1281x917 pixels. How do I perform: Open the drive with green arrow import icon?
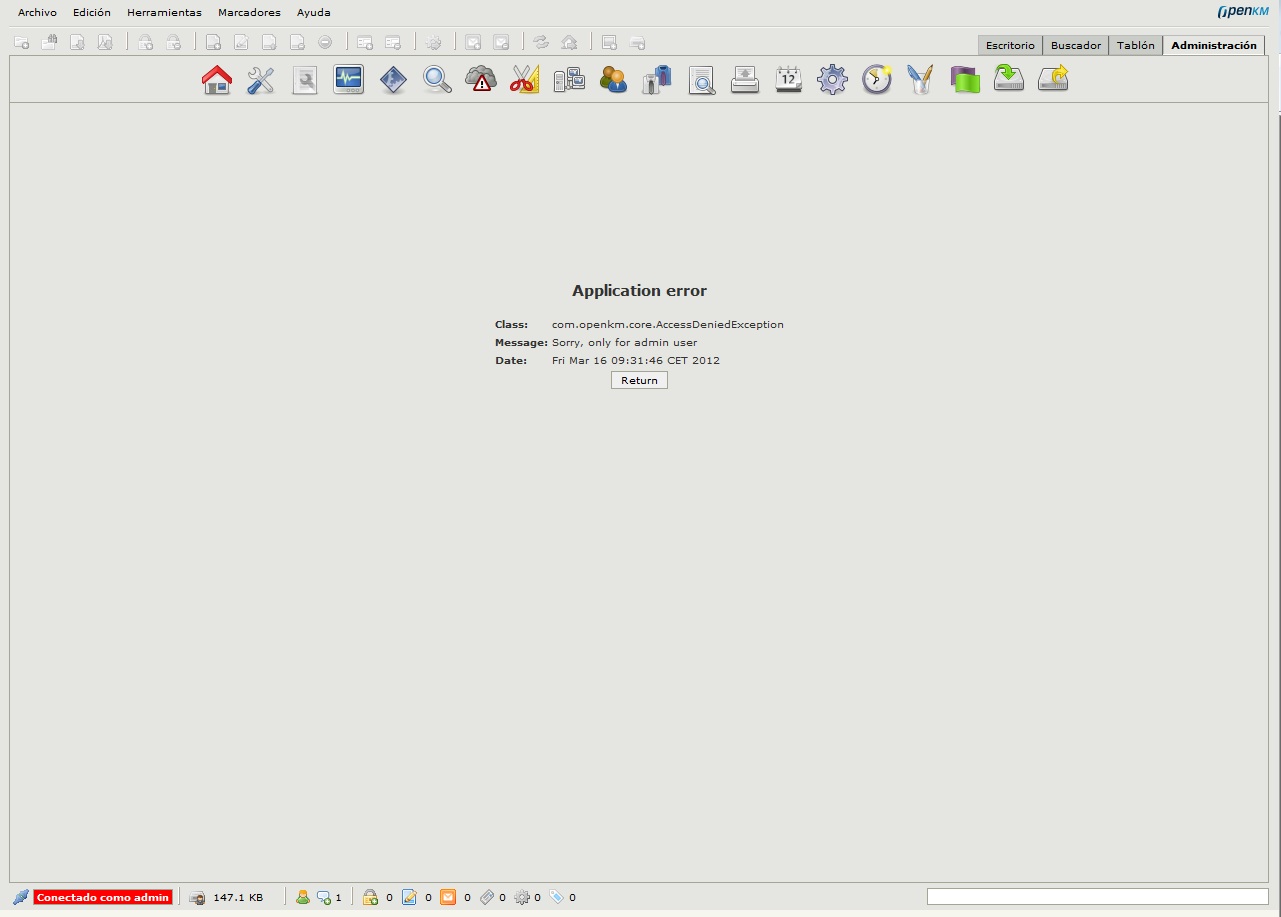pyautogui.click(x=1009, y=79)
